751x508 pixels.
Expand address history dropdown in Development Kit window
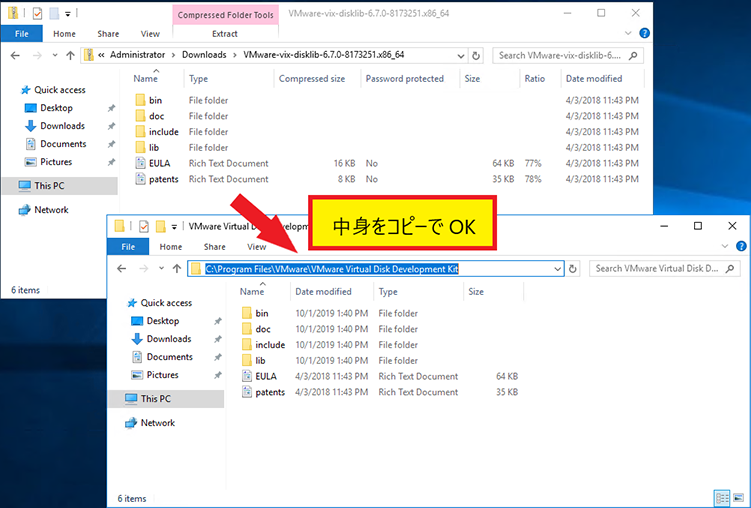[x=558, y=269]
